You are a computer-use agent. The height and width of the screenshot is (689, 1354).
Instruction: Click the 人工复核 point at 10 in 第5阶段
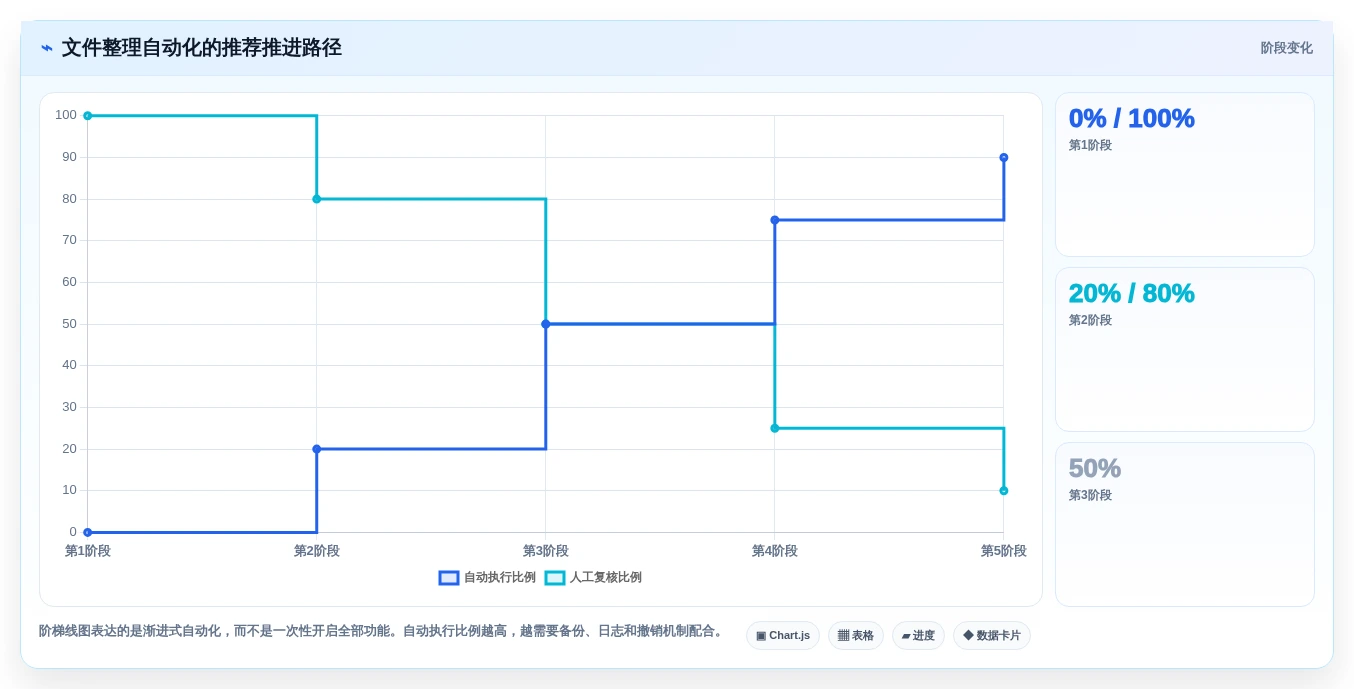coord(1004,491)
